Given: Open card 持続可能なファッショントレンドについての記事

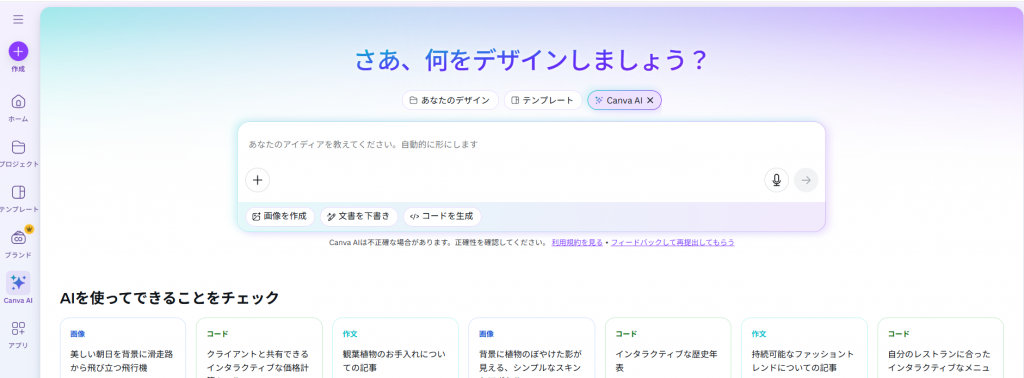Looking at the screenshot, I should coord(804,347).
